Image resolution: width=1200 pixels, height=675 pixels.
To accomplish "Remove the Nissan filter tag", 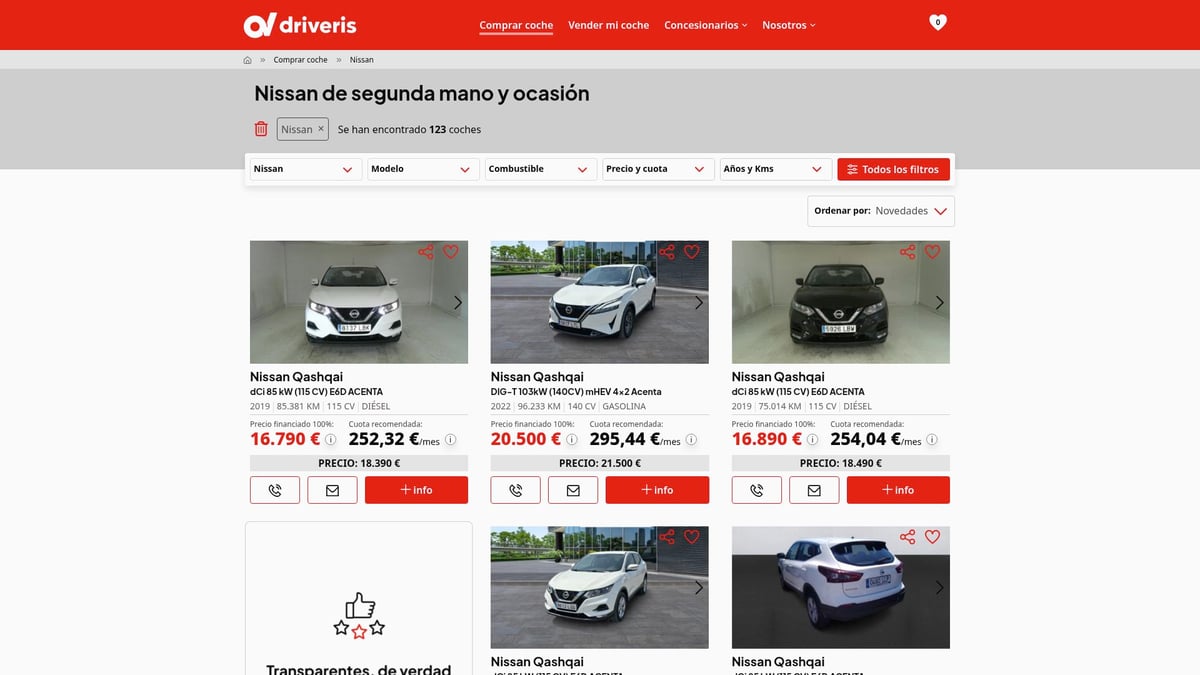I will pos(321,128).
